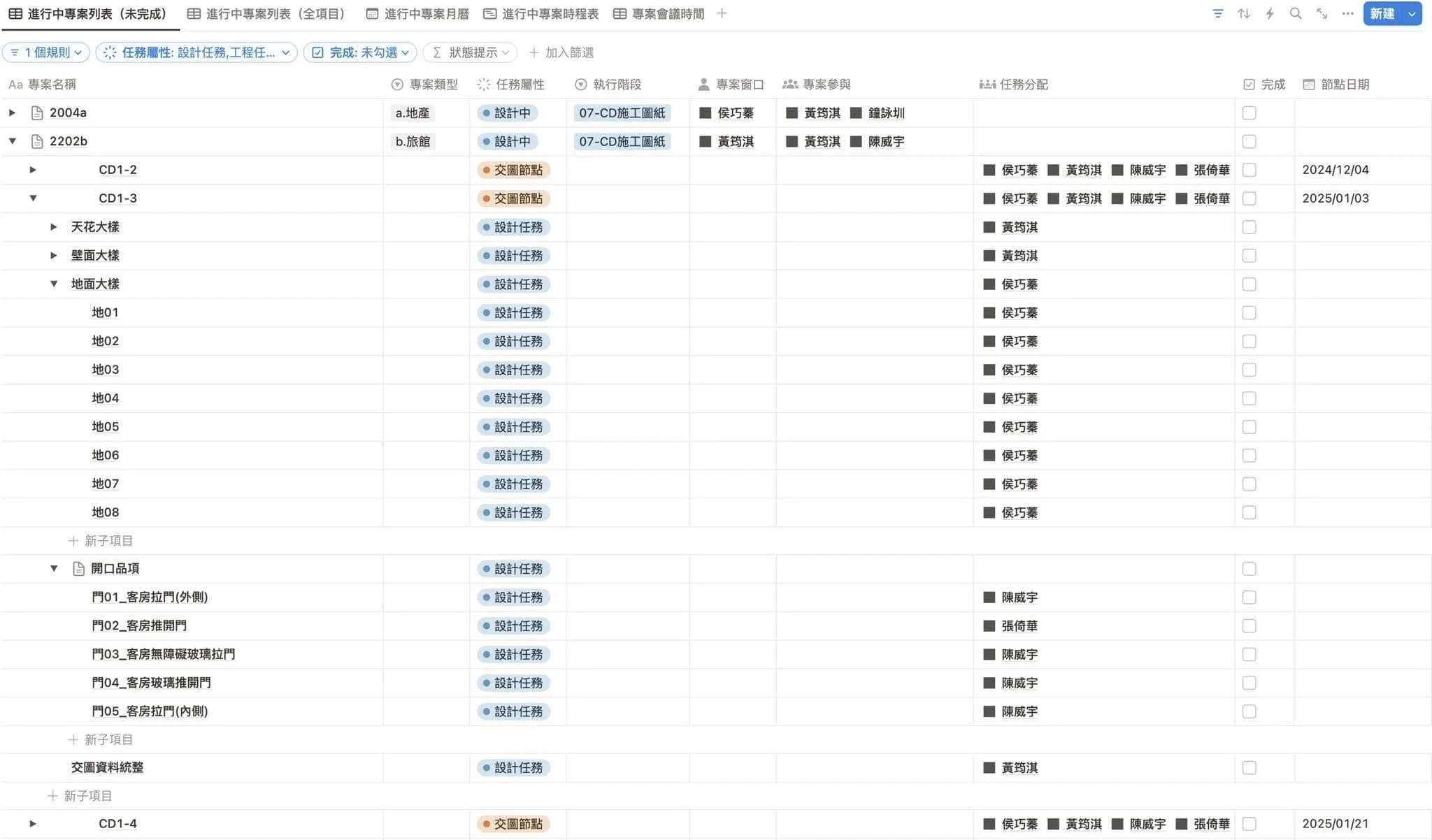Click the plus icon to add view
The image size is (1432, 840).
(x=722, y=14)
